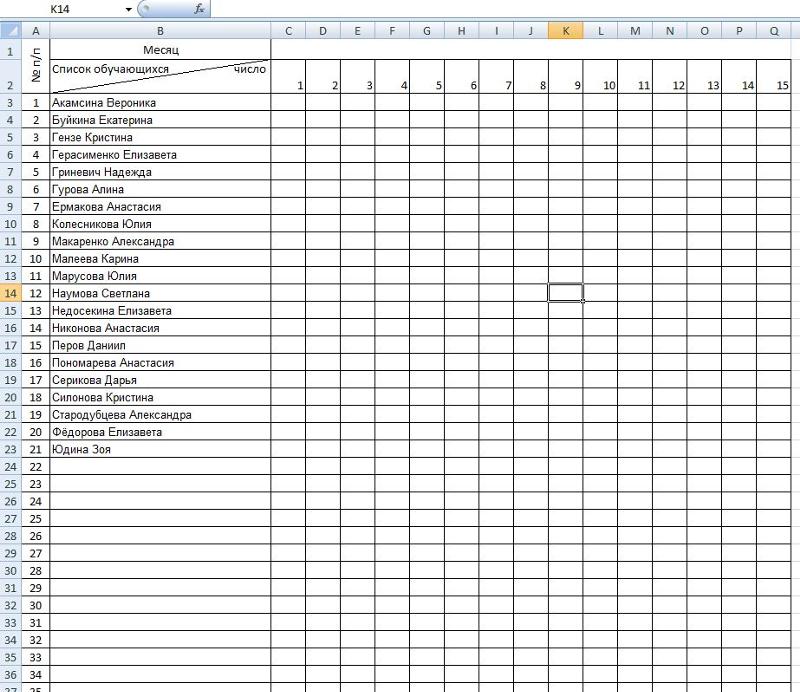This screenshot has width=800, height=692.
Task: Click the cell Пономарева Анастасия
Action: (160, 363)
